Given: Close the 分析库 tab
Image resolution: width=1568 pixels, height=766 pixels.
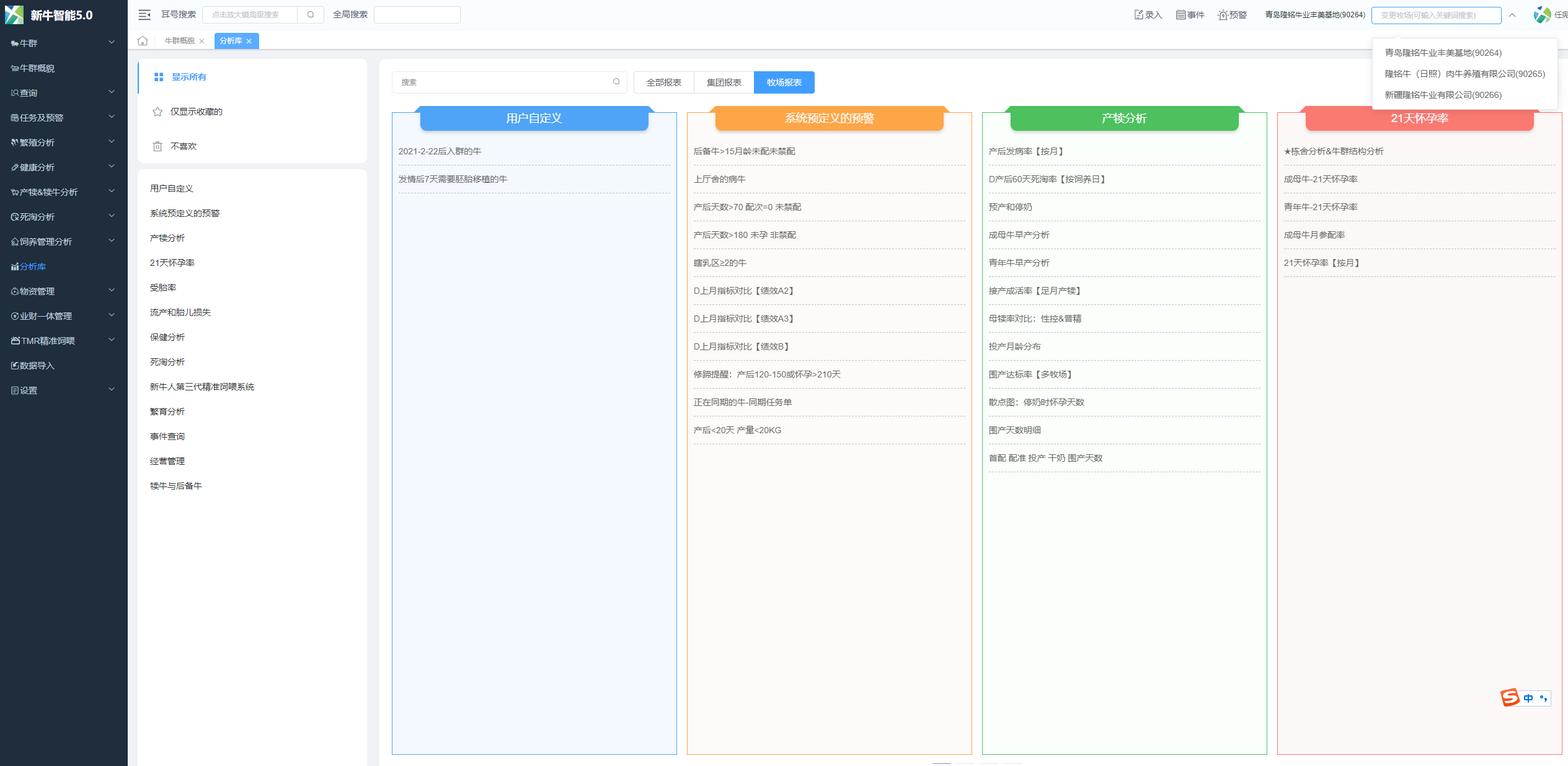Looking at the screenshot, I should (249, 42).
